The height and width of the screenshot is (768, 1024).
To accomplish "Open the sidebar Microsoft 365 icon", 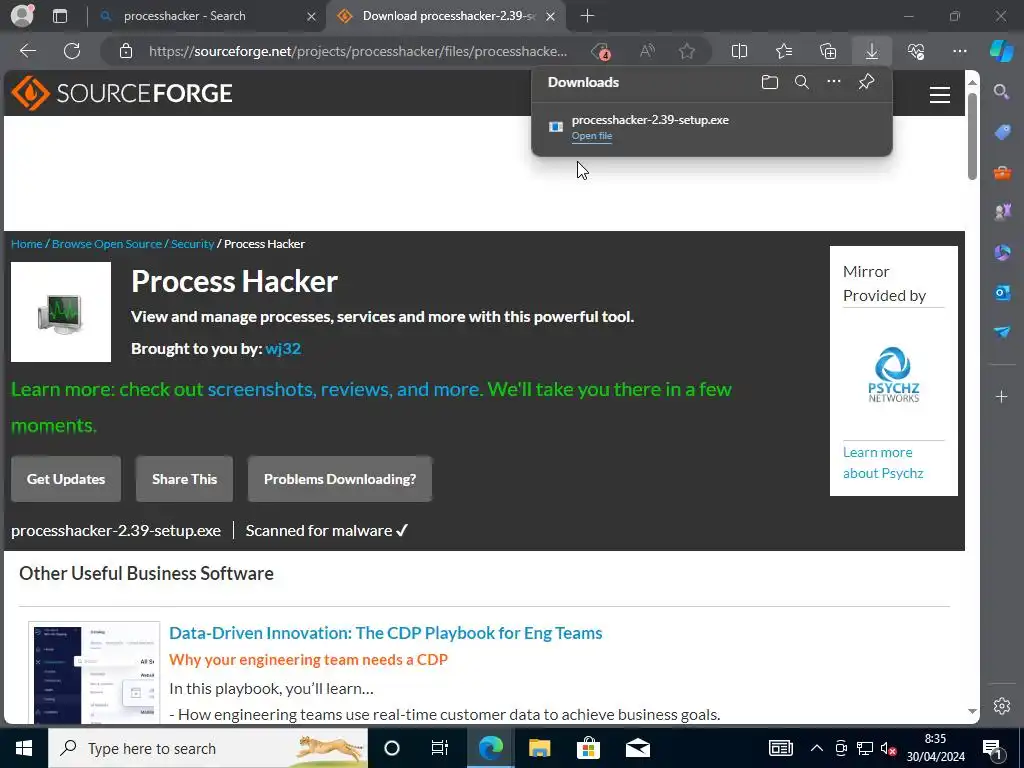I will [1002, 252].
